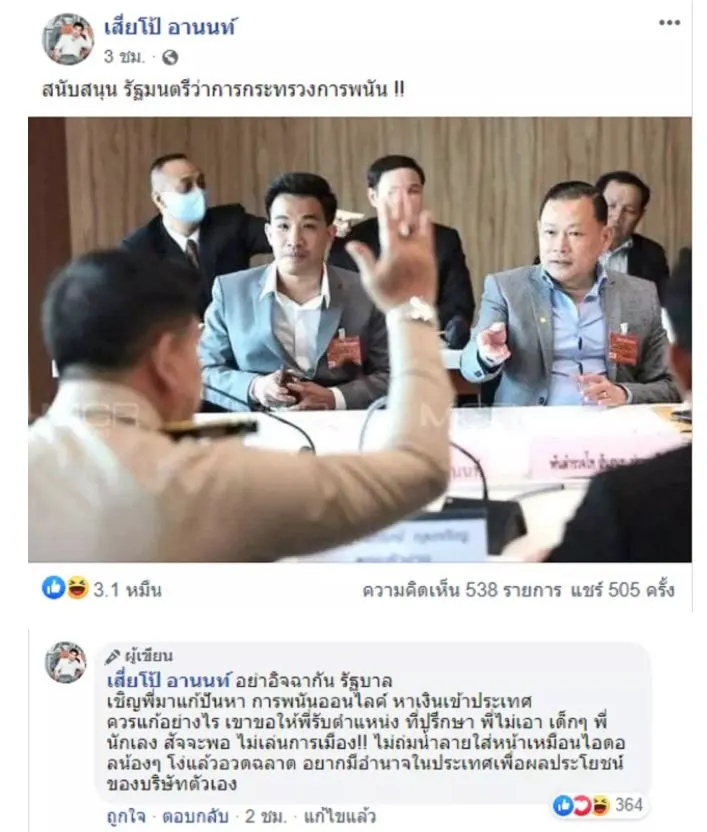Click the like reaction icon on comment
This screenshot has height=832, width=707.
point(562,805)
